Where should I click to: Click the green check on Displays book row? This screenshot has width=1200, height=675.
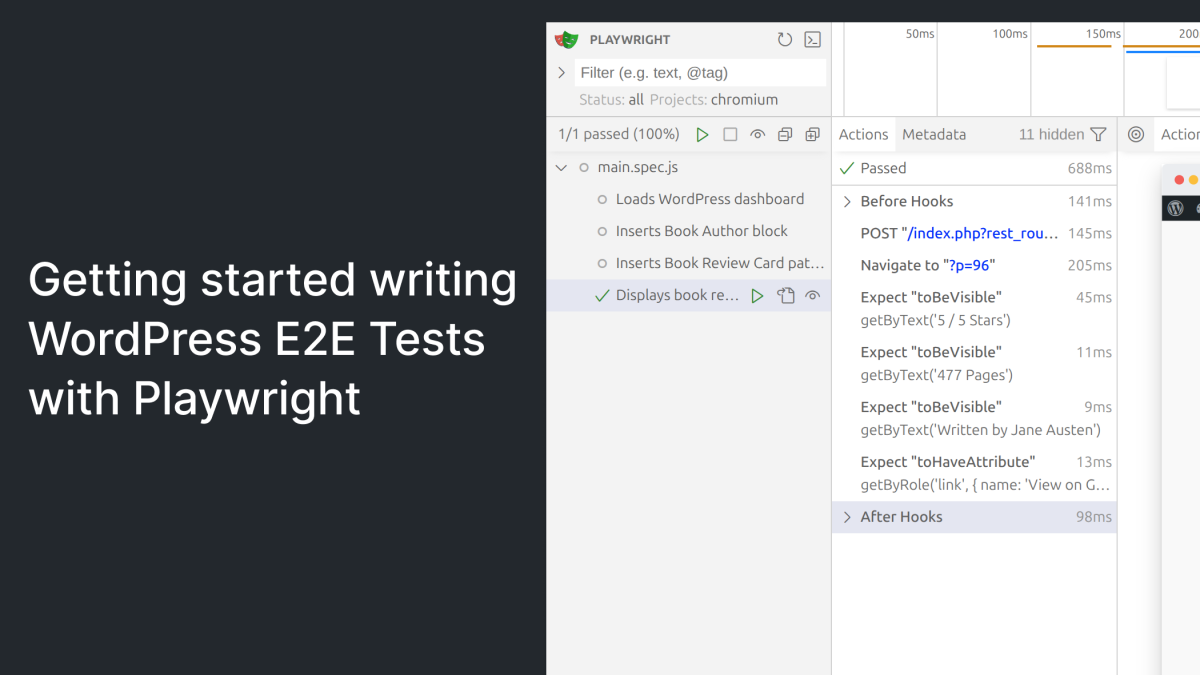[602, 295]
